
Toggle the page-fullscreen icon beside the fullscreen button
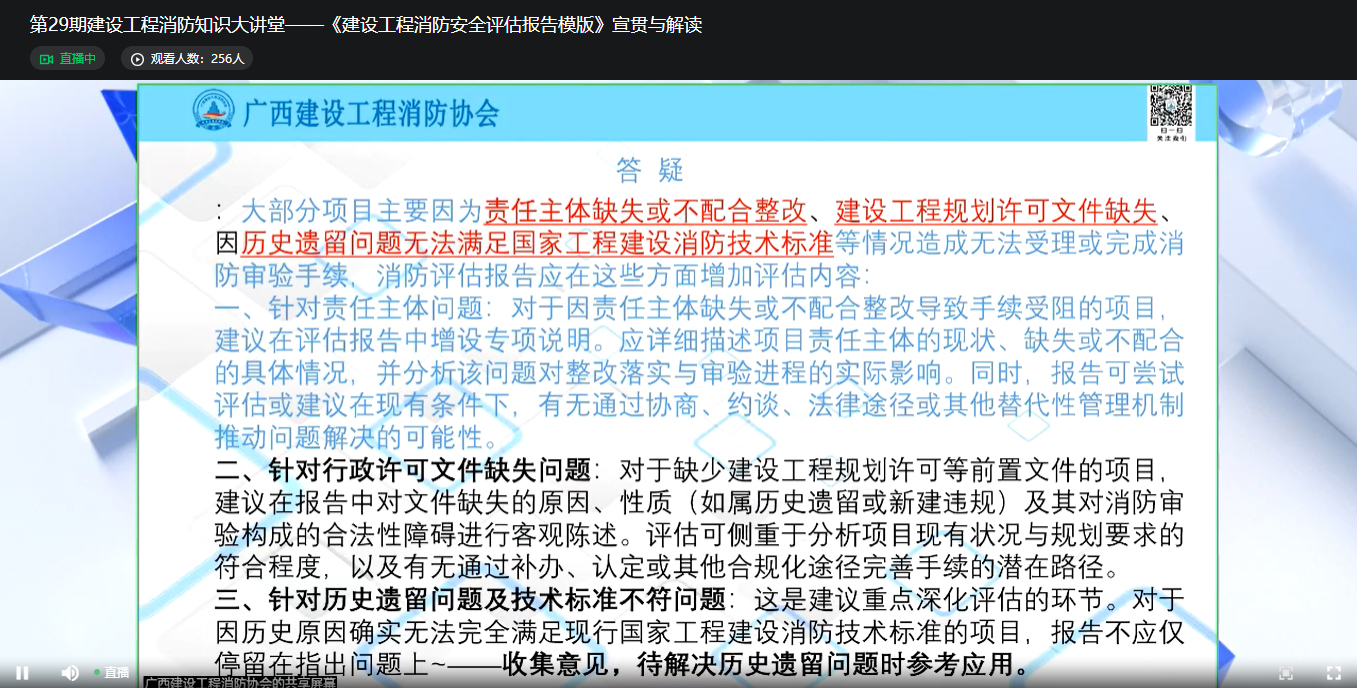coord(1286,673)
